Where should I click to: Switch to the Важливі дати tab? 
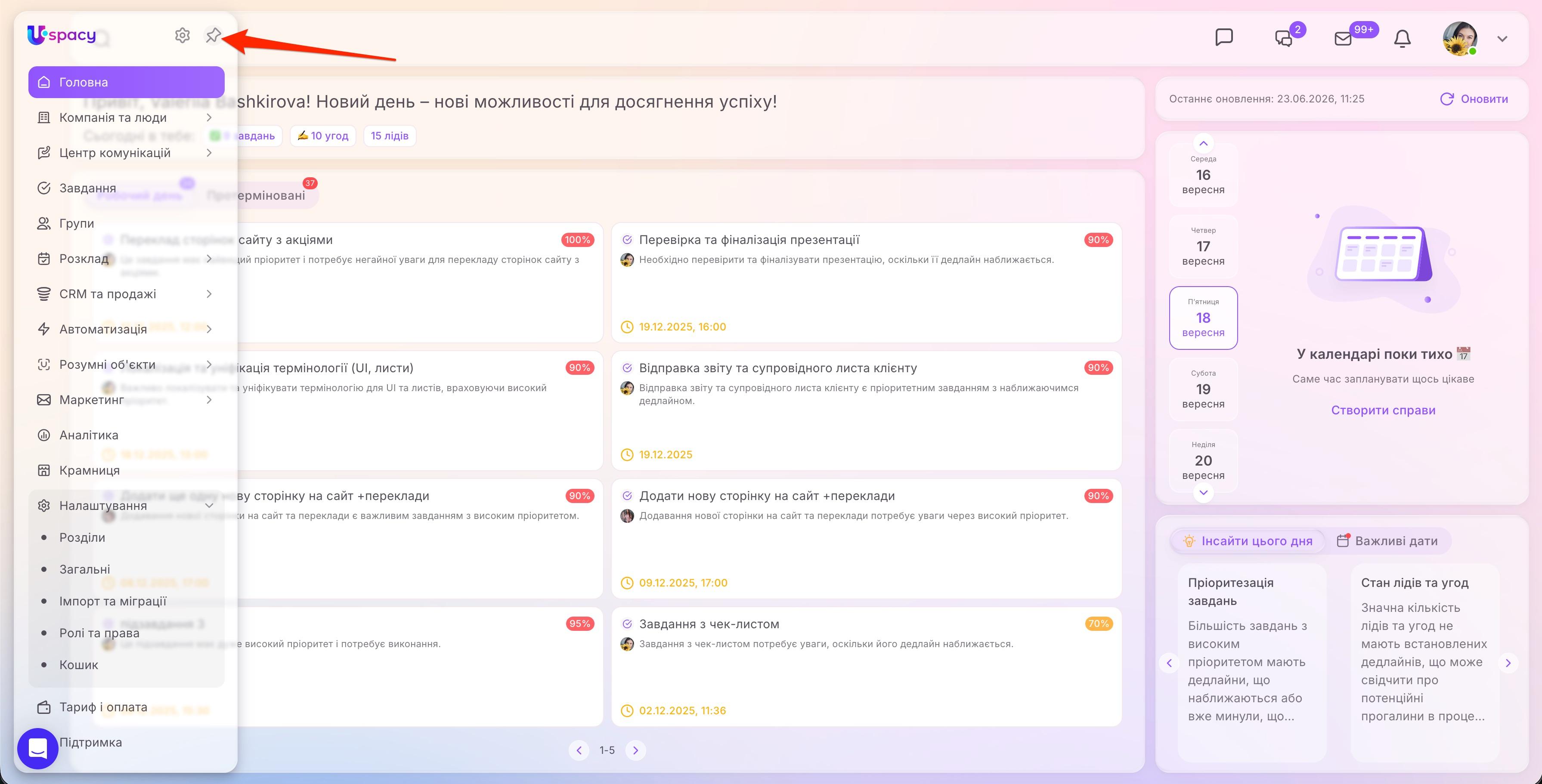pyautogui.click(x=1387, y=541)
